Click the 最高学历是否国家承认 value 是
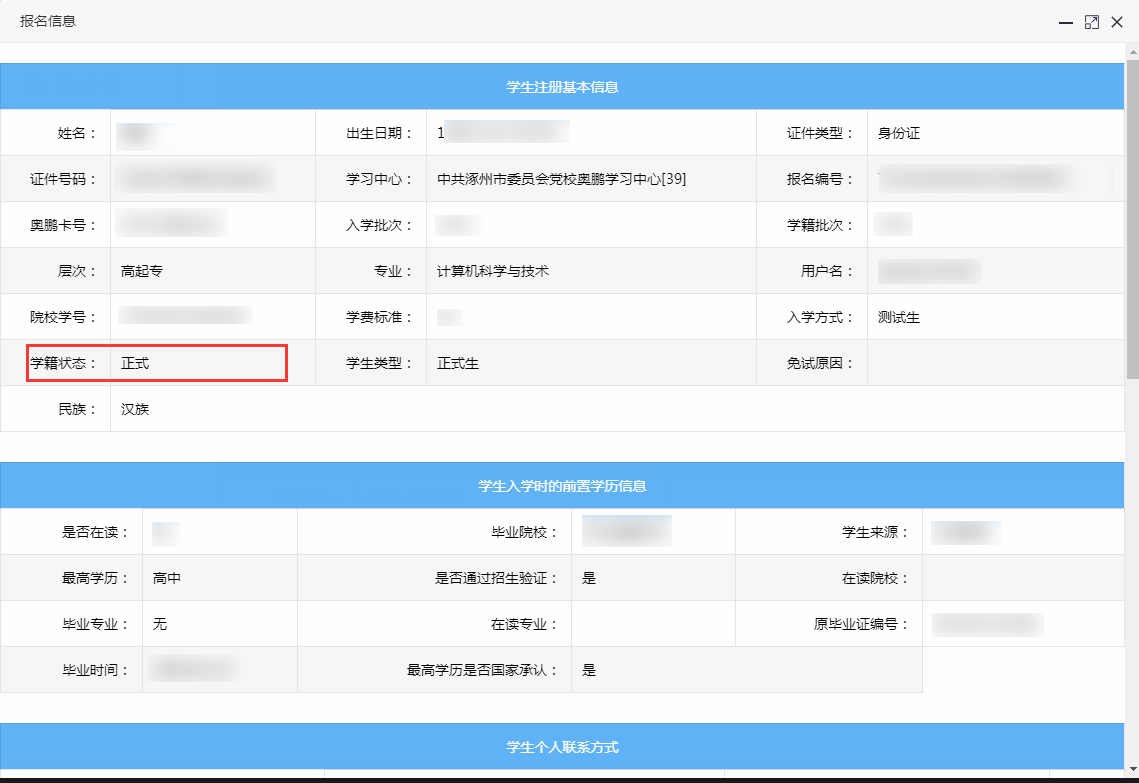This screenshot has width=1139, height=783. 588,669
